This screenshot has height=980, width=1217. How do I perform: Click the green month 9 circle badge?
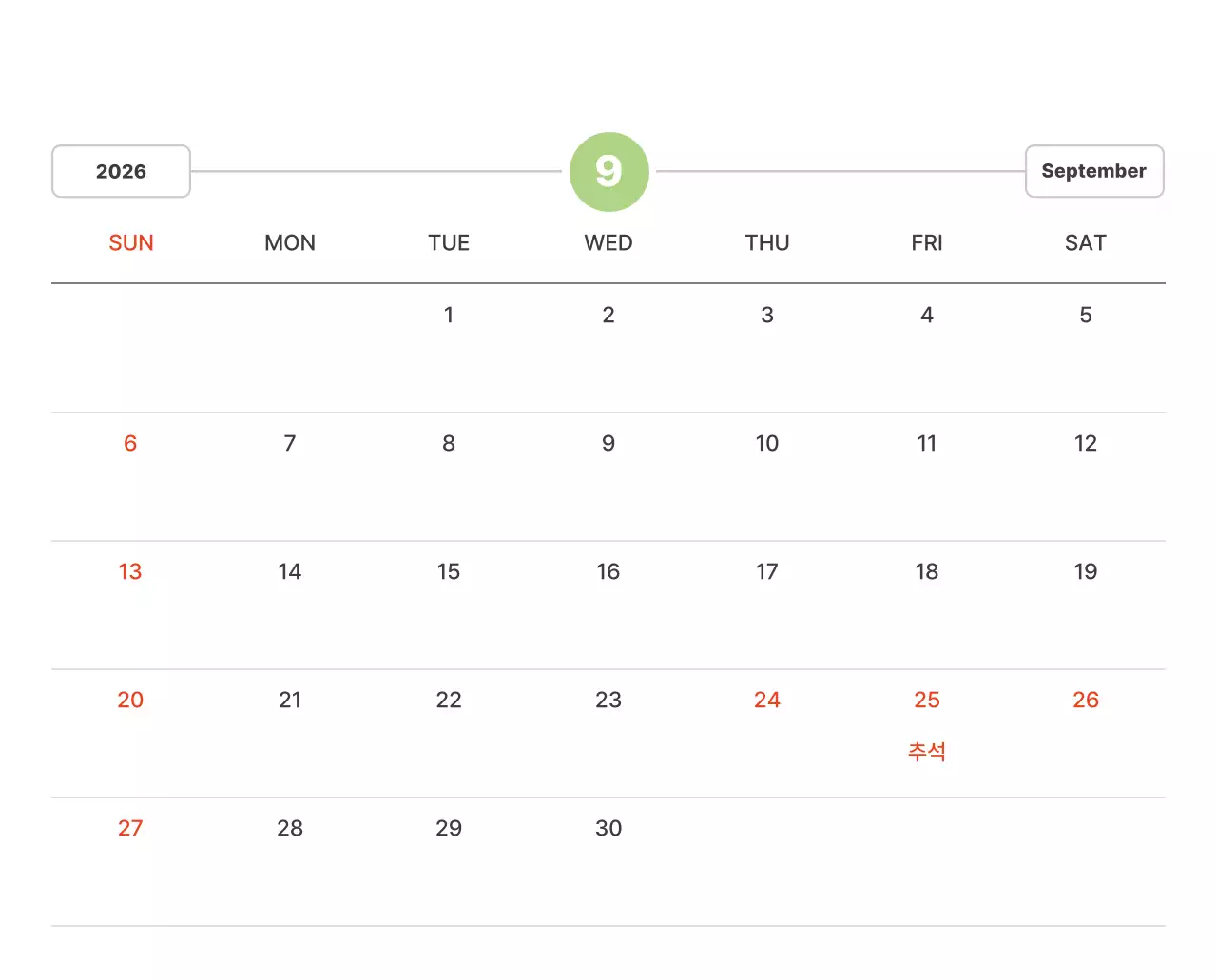click(x=608, y=172)
